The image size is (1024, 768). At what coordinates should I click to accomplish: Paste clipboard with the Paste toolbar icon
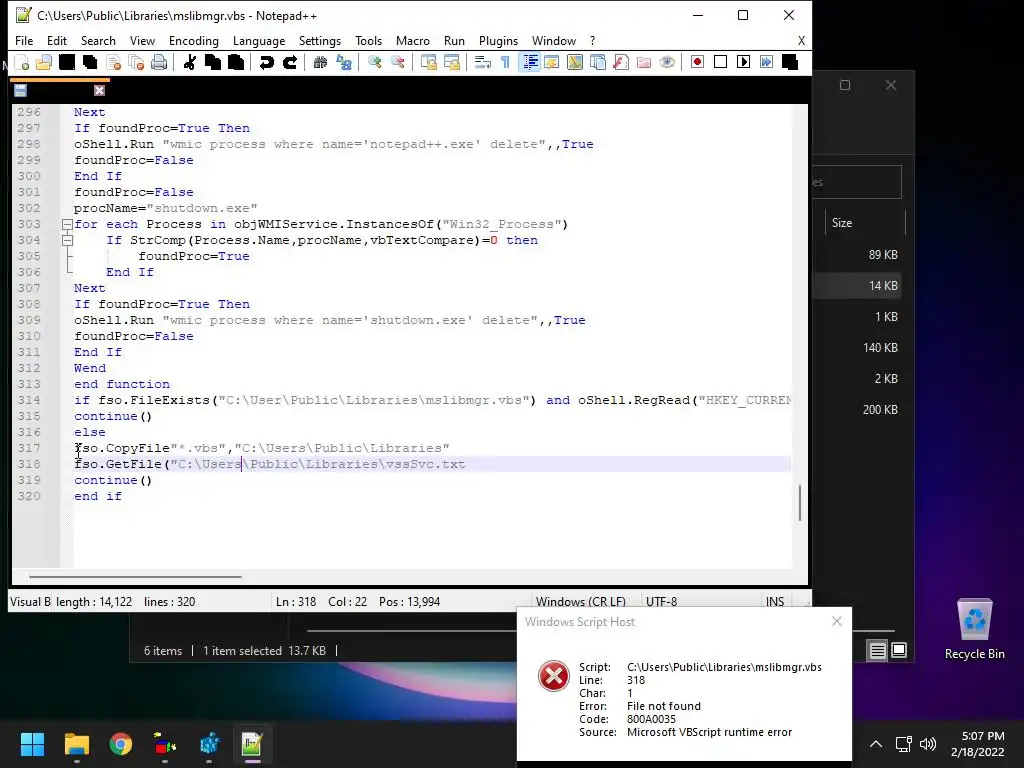(236, 62)
